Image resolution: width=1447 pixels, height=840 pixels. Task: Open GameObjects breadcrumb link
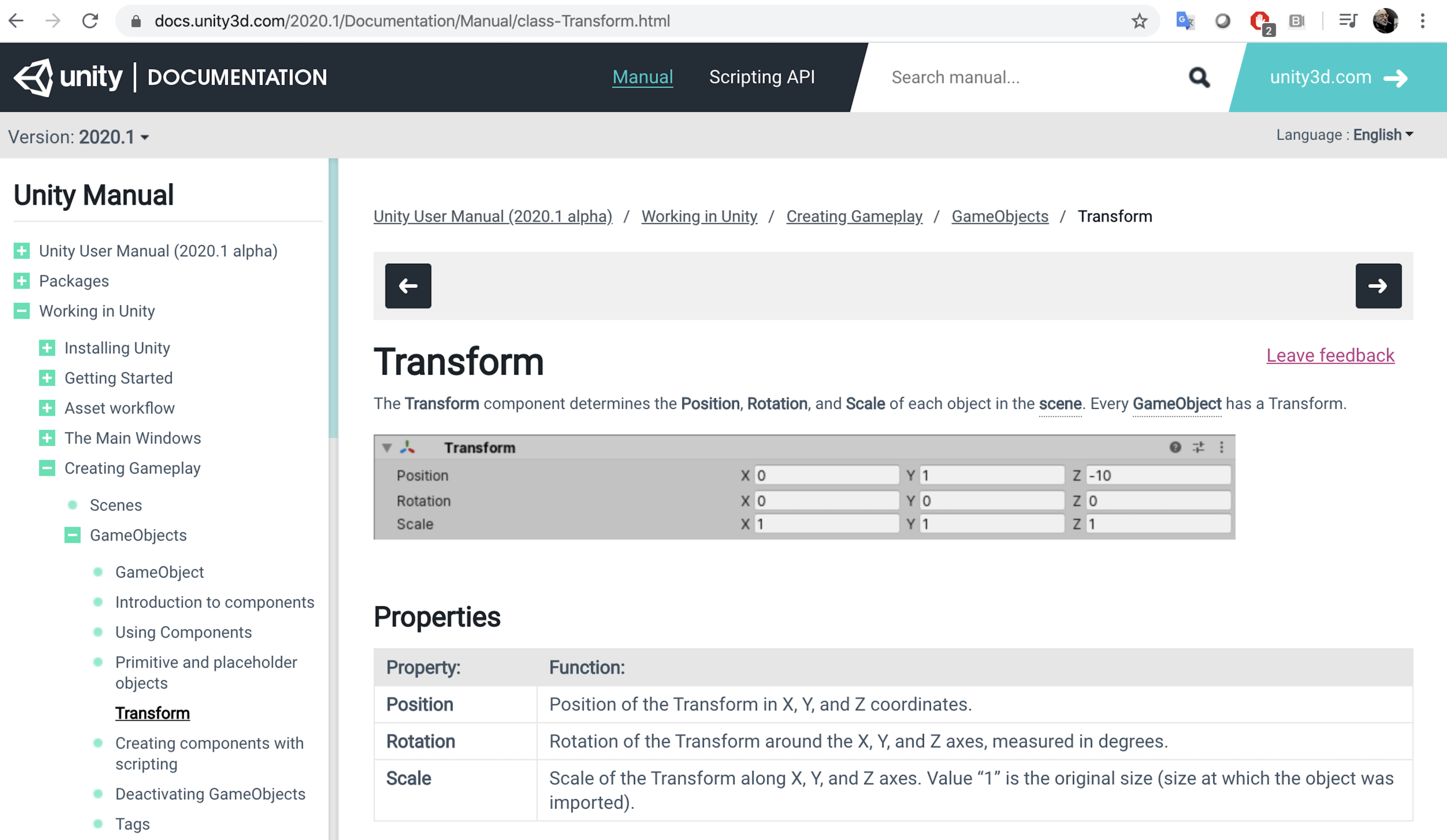(x=1000, y=216)
